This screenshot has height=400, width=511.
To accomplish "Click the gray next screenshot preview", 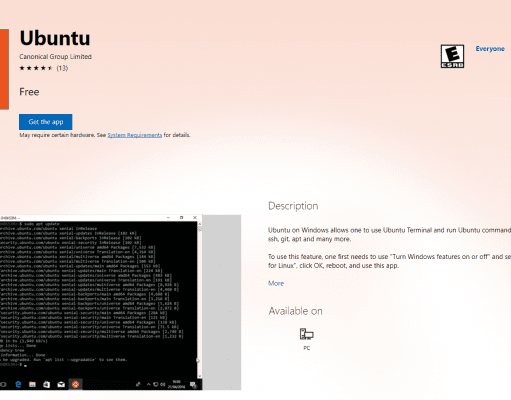I will point(222,302).
